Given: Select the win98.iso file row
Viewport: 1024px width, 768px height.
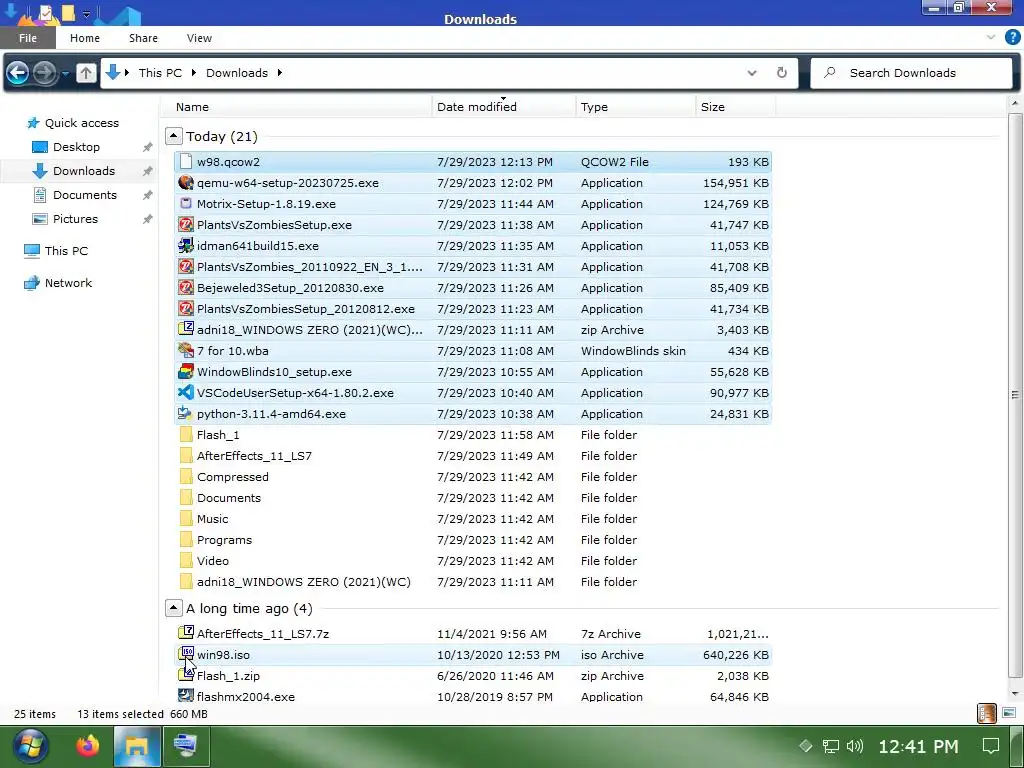Looking at the screenshot, I should point(473,654).
